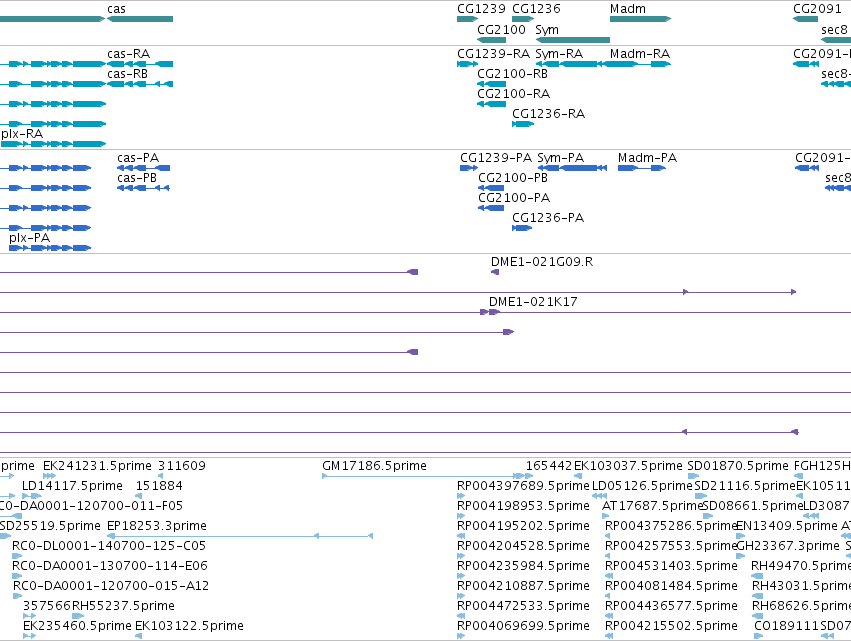Viewport: 851px width, 641px height.
Task: Click the CG1236-RA transcript glyph
Action: [x=523, y=124]
